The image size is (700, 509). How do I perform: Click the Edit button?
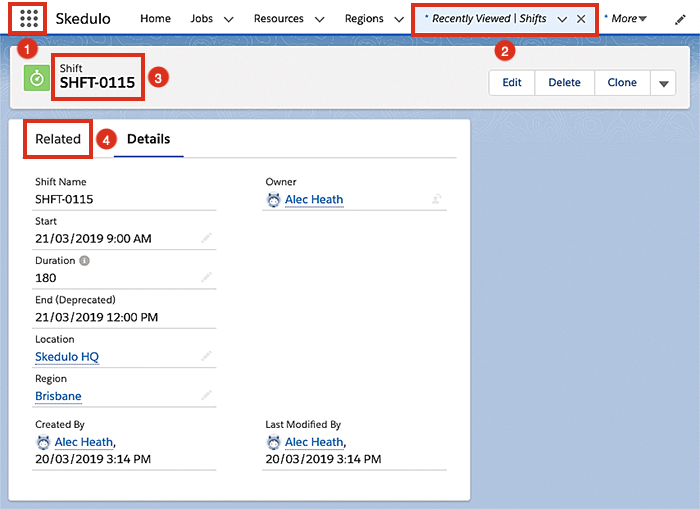(x=512, y=83)
